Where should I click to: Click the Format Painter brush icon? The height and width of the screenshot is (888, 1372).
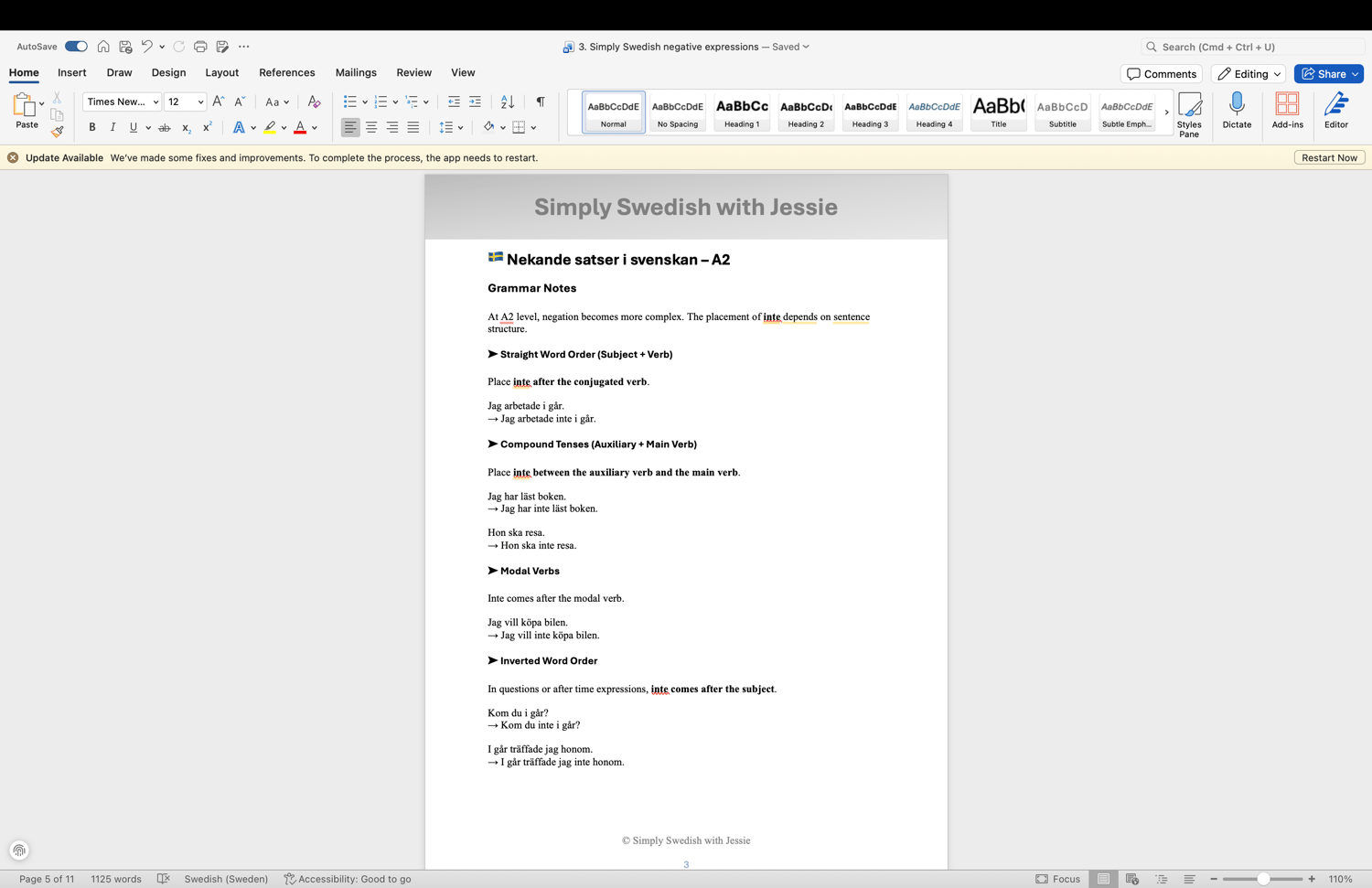point(58,132)
